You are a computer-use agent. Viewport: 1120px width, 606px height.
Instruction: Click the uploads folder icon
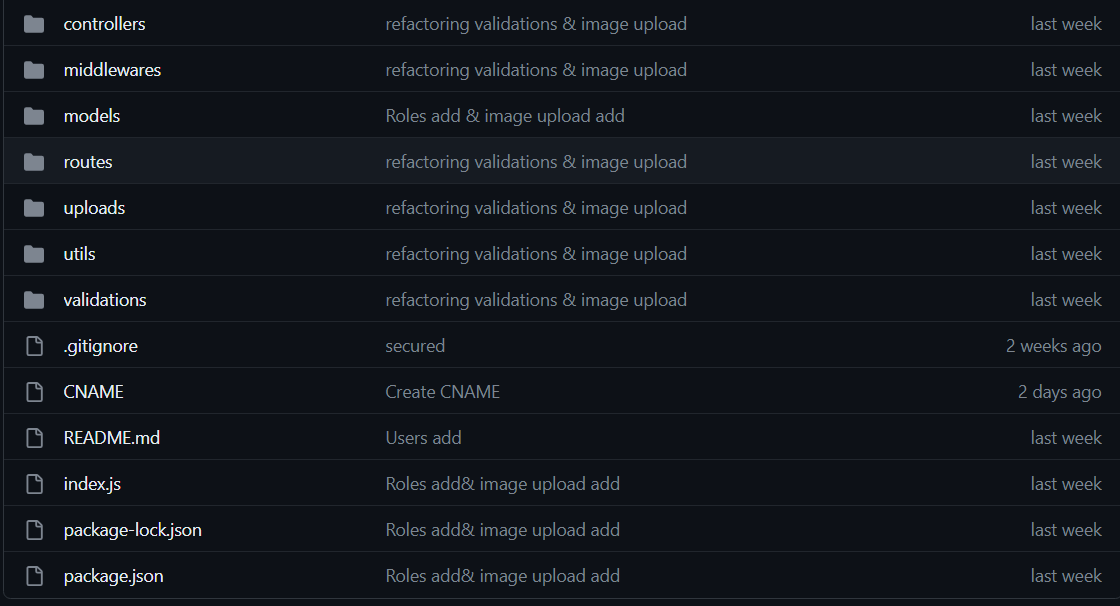click(34, 208)
